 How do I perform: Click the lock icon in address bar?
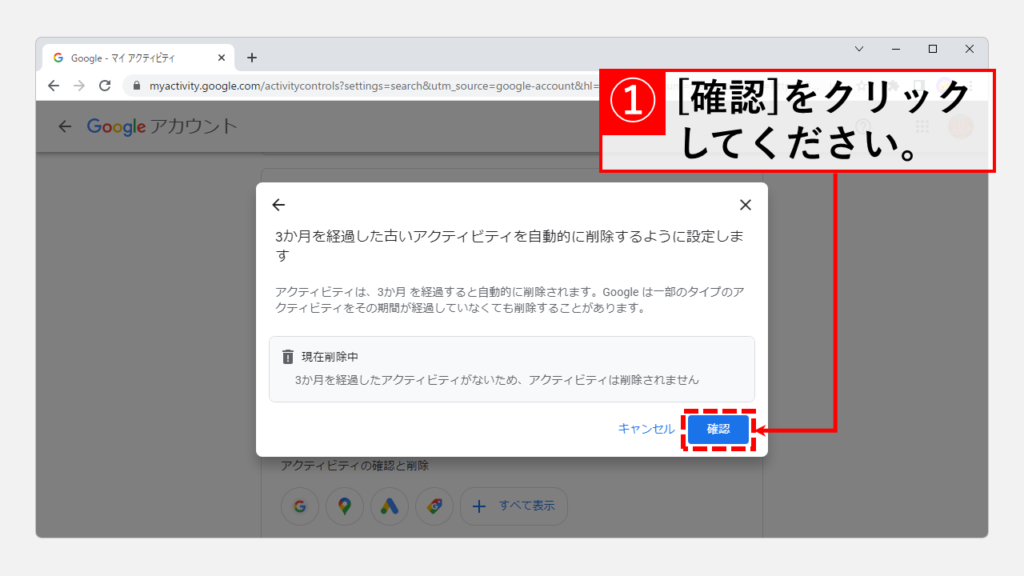(136, 86)
